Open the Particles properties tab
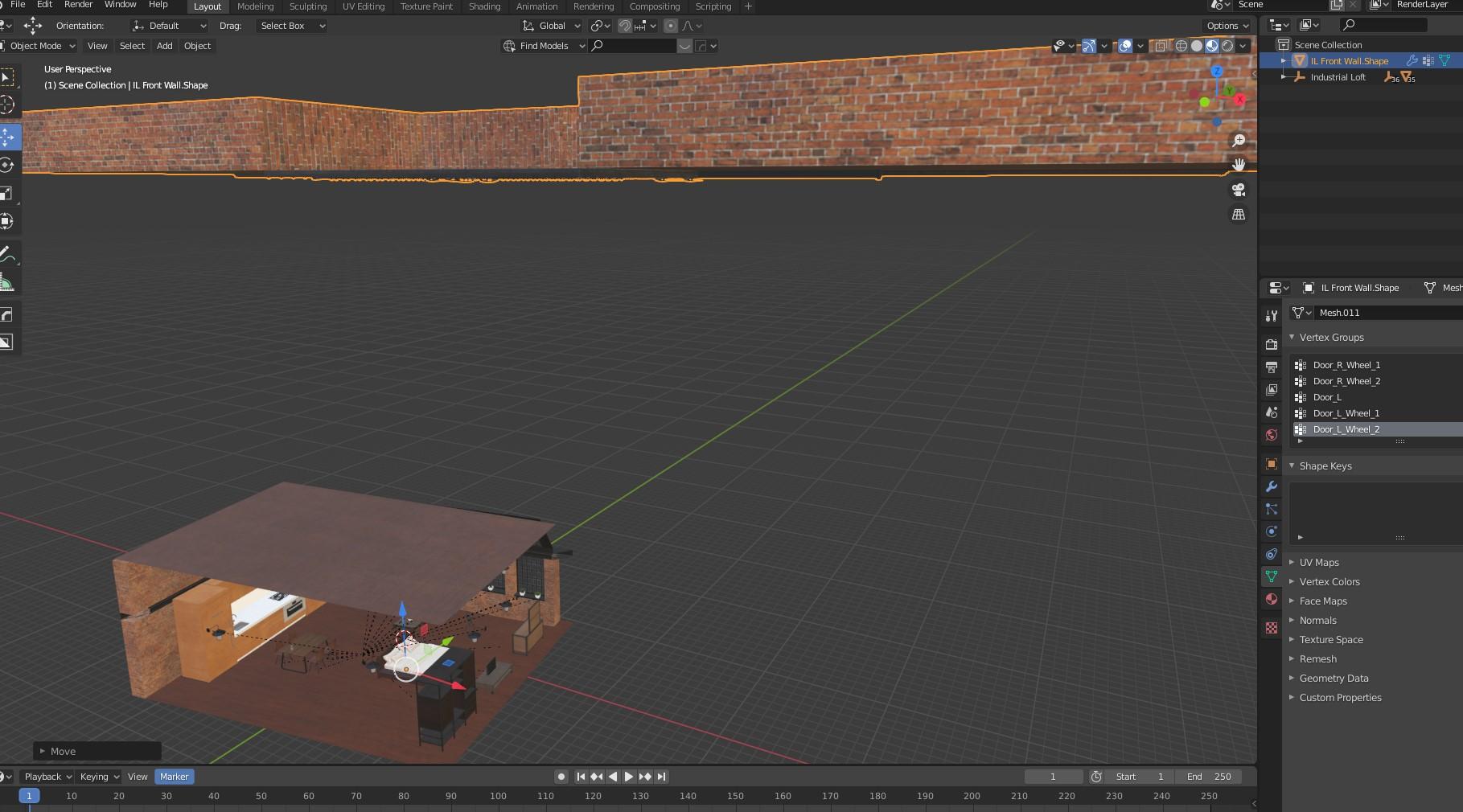Viewport: 1463px width, 812px height. (x=1272, y=509)
